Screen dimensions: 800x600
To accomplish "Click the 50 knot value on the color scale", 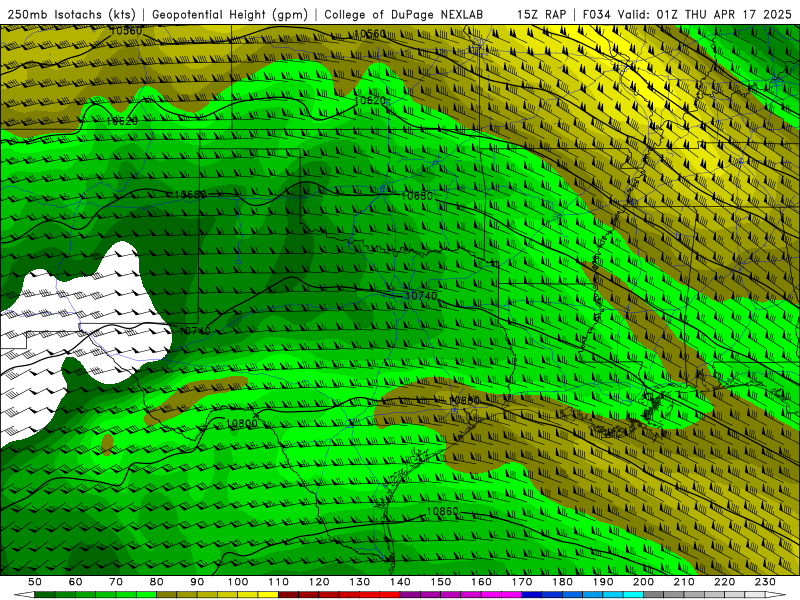I will pos(35,582).
